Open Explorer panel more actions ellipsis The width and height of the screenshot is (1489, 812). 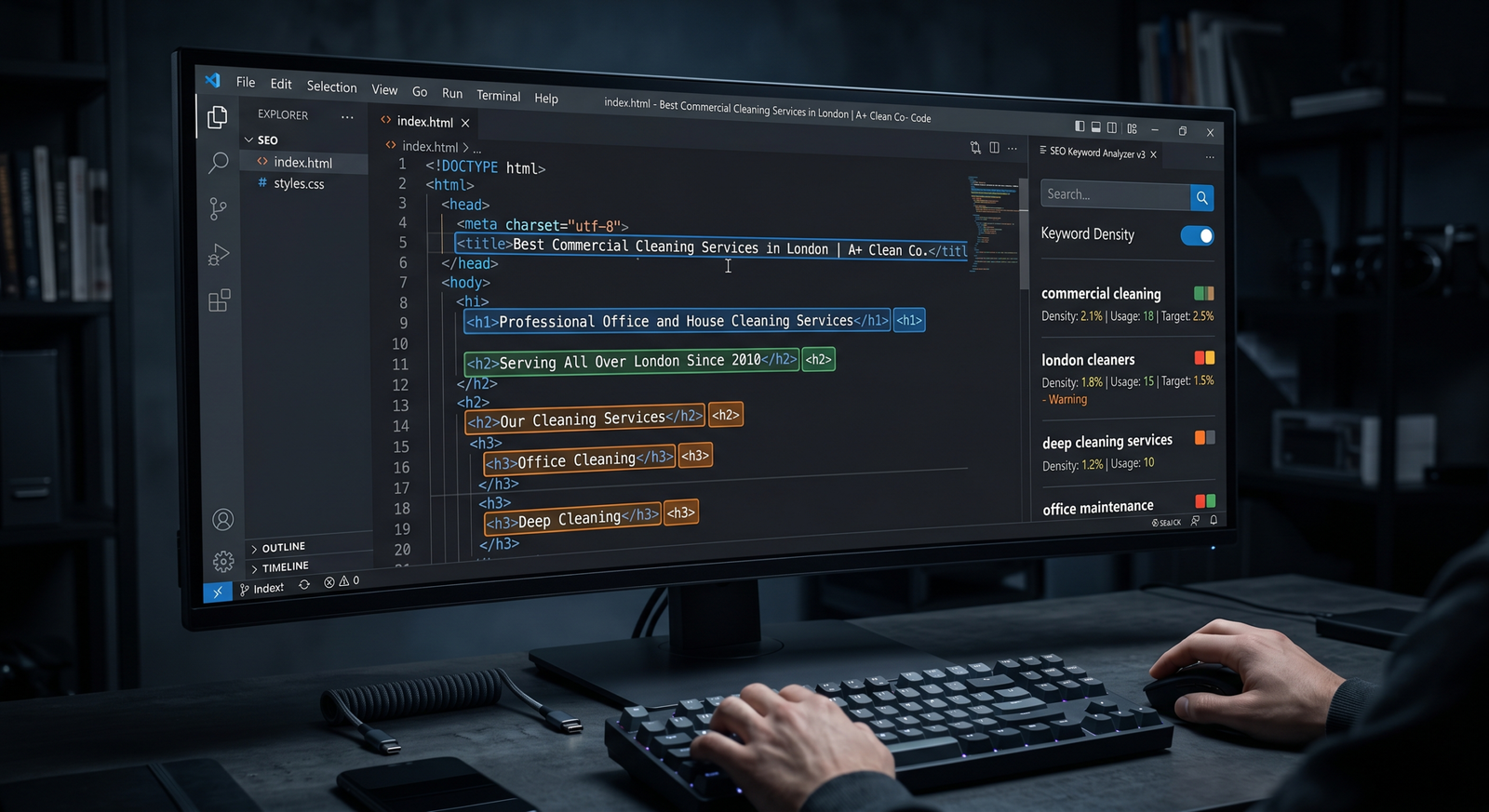(347, 117)
